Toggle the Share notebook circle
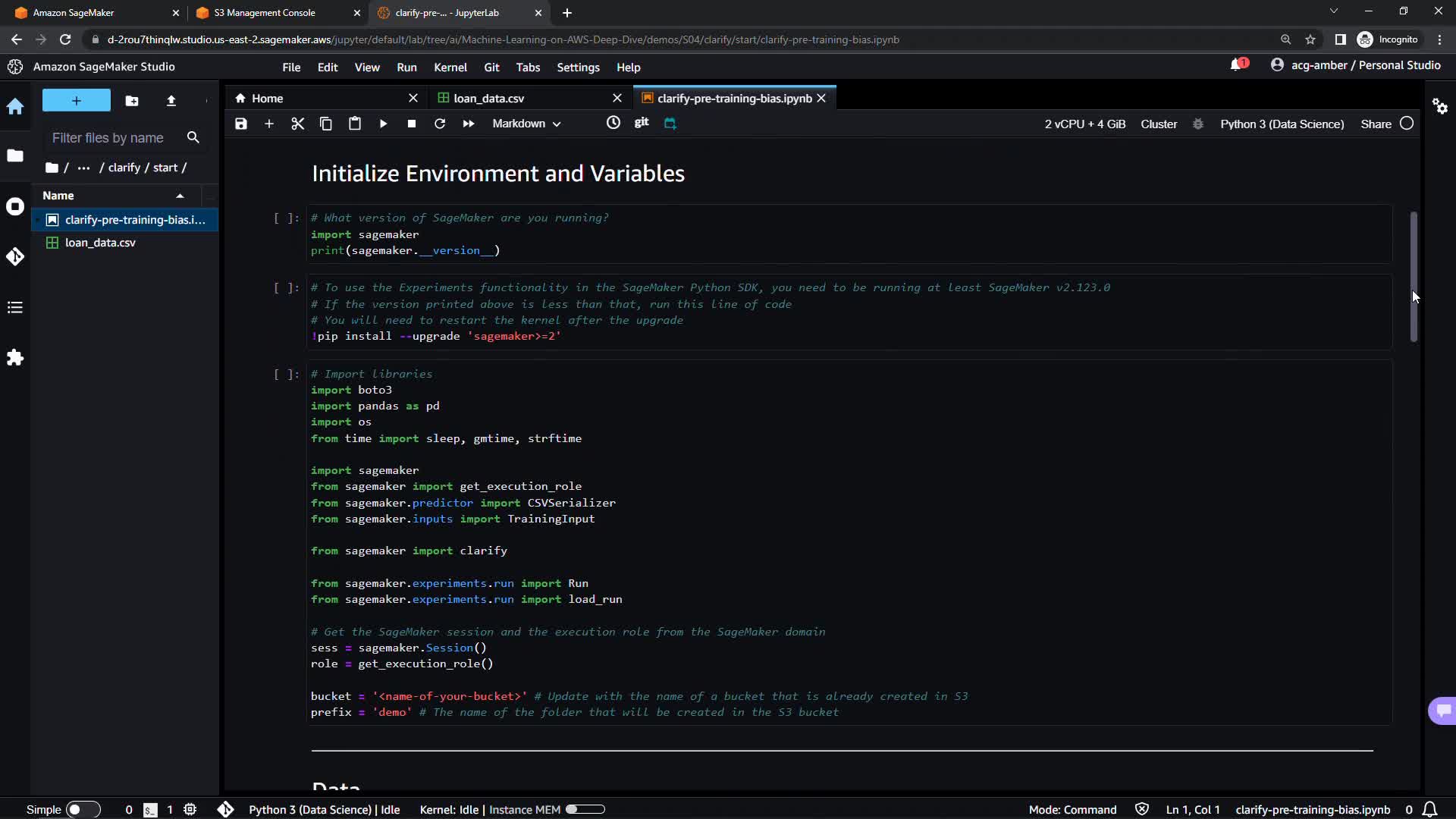The width and height of the screenshot is (1456, 819). [x=1407, y=124]
